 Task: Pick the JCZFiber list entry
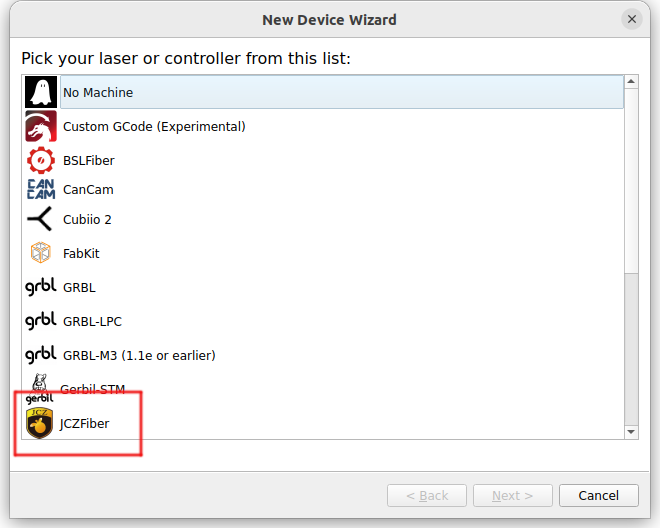(86, 423)
